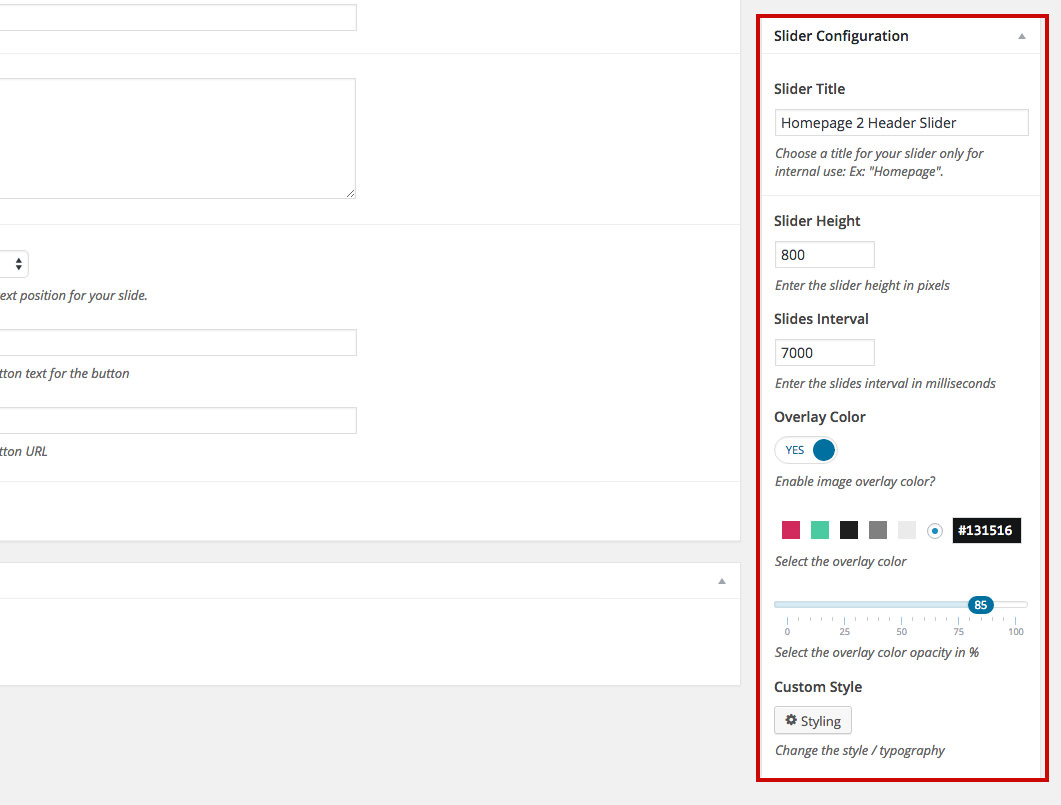Select 'Select the overlay color opacity in %' hint
Image resolution: width=1061 pixels, height=805 pixels.
point(877,653)
